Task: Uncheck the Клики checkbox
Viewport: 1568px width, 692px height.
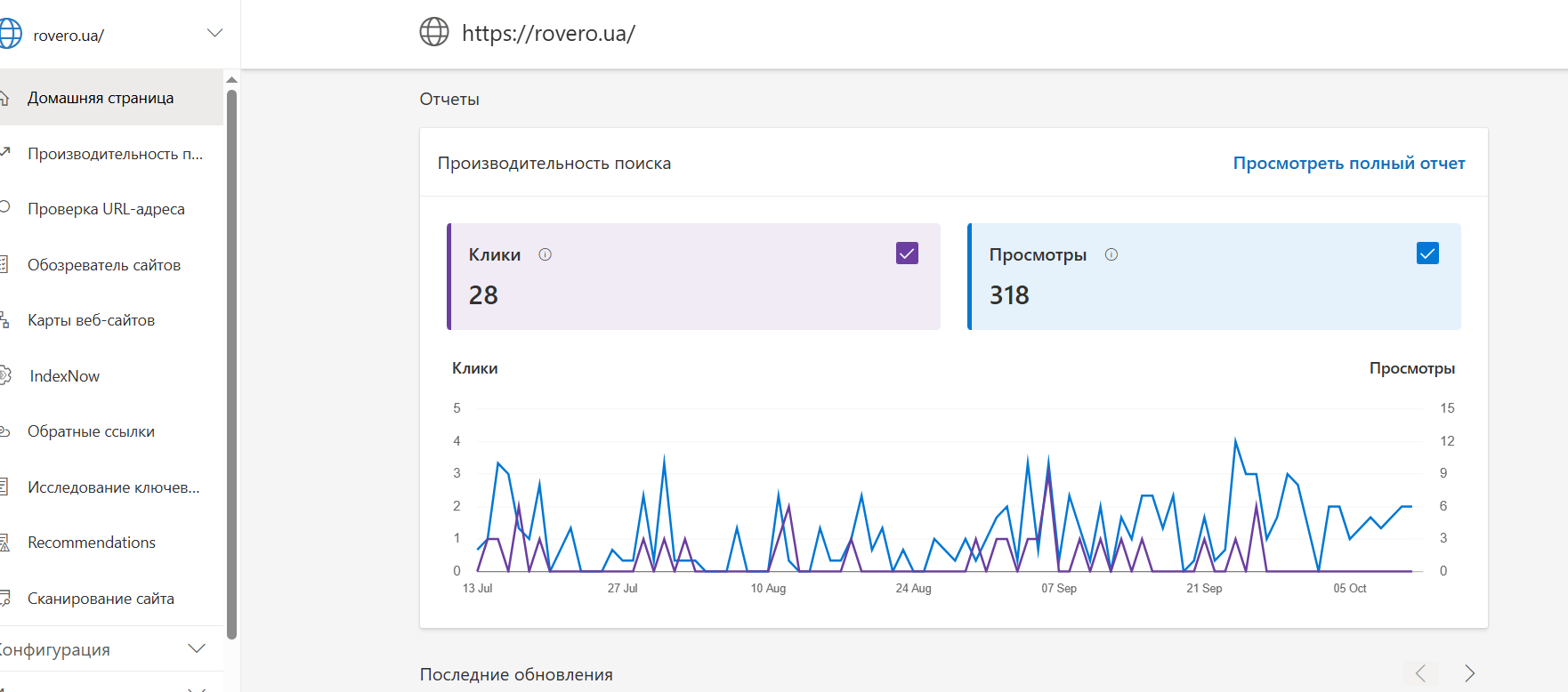Action: (x=907, y=253)
